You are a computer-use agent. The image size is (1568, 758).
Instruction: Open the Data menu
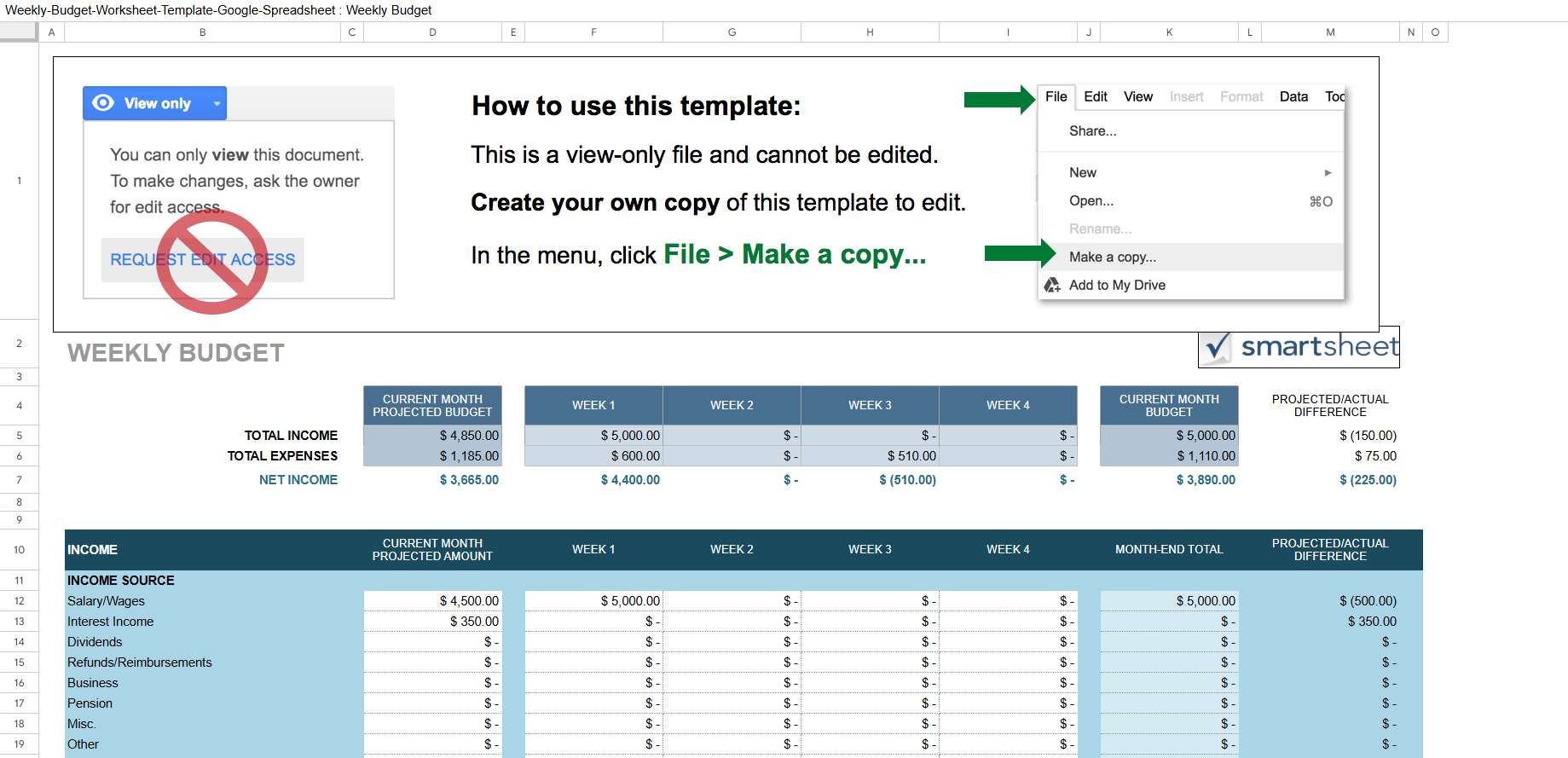pyautogui.click(x=1293, y=97)
